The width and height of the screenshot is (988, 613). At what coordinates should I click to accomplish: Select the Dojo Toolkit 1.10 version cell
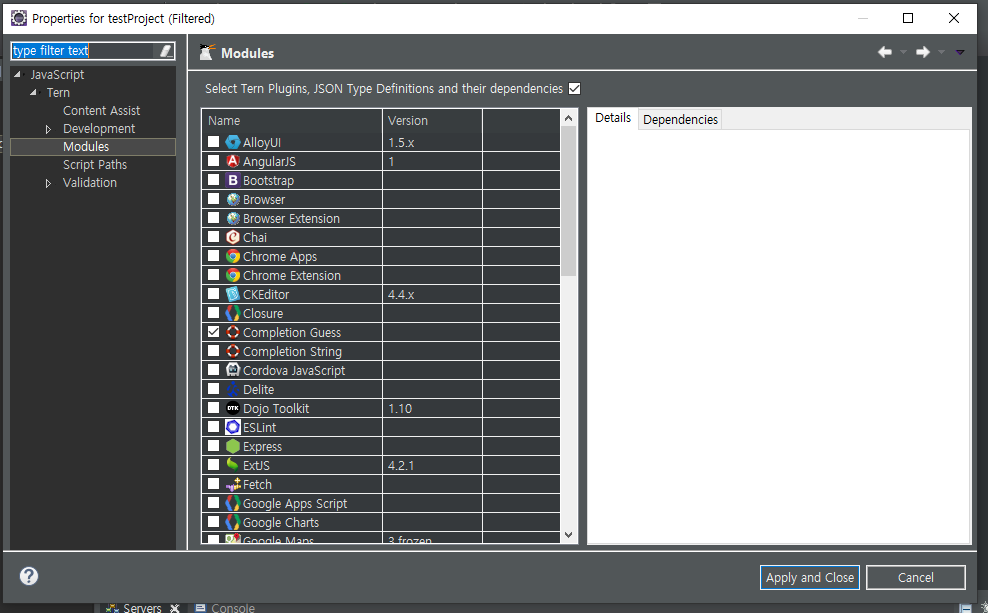click(x=432, y=408)
